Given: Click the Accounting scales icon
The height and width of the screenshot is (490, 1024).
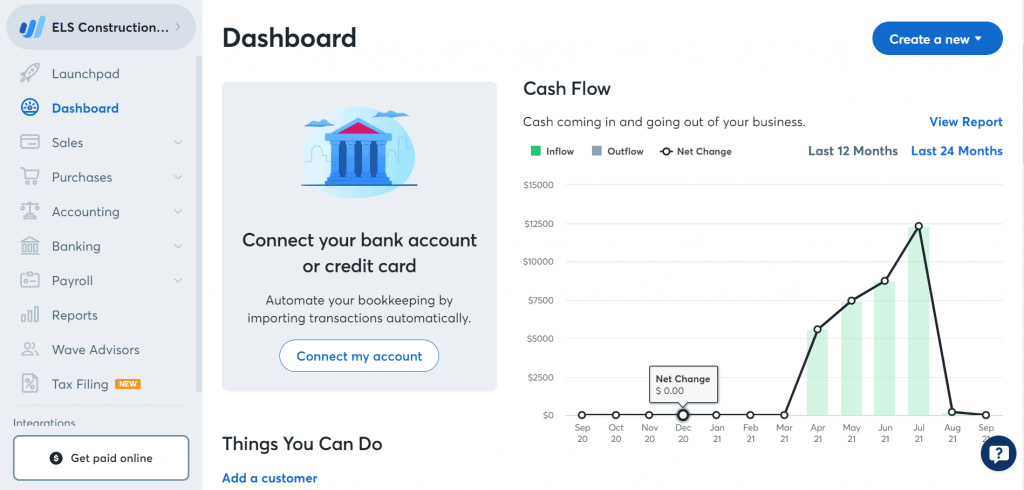Looking at the screenshot, I should click(30, 212).
